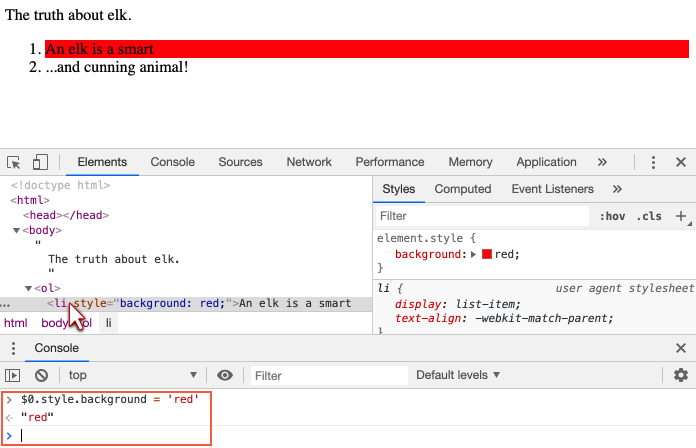The width and height of the screenshot is (696, 448).
Task: Open console settings gear icon
Action: [681, 375]
